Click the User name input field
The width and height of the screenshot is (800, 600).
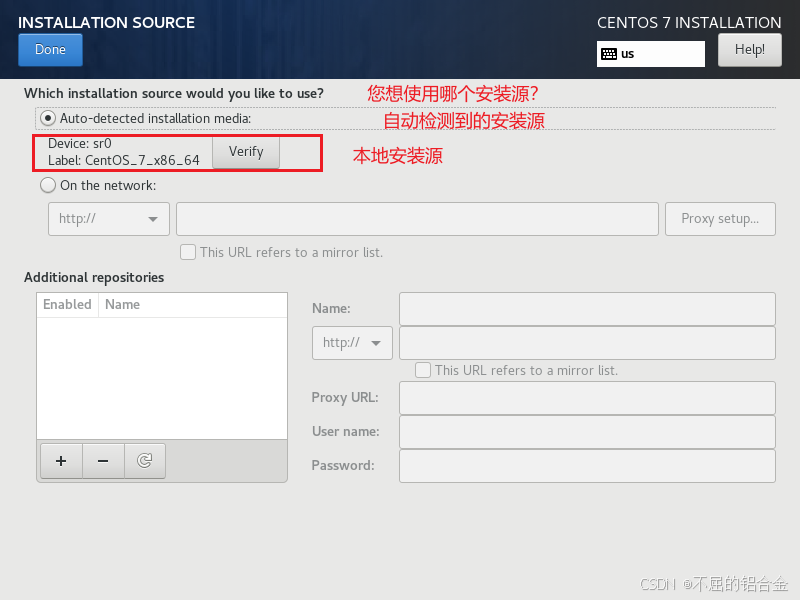pyautogui.click(x=587, y=432)
